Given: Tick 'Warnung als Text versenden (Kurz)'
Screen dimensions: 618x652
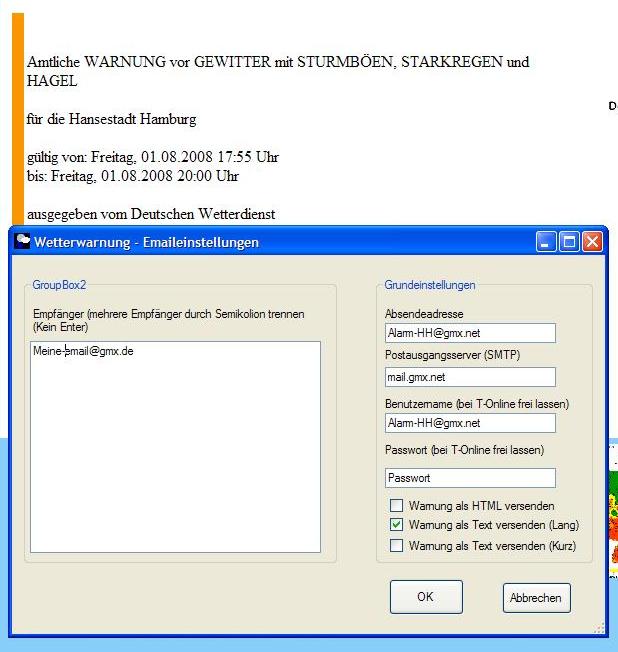Looking at the screenshot, I should pos(397,546).
